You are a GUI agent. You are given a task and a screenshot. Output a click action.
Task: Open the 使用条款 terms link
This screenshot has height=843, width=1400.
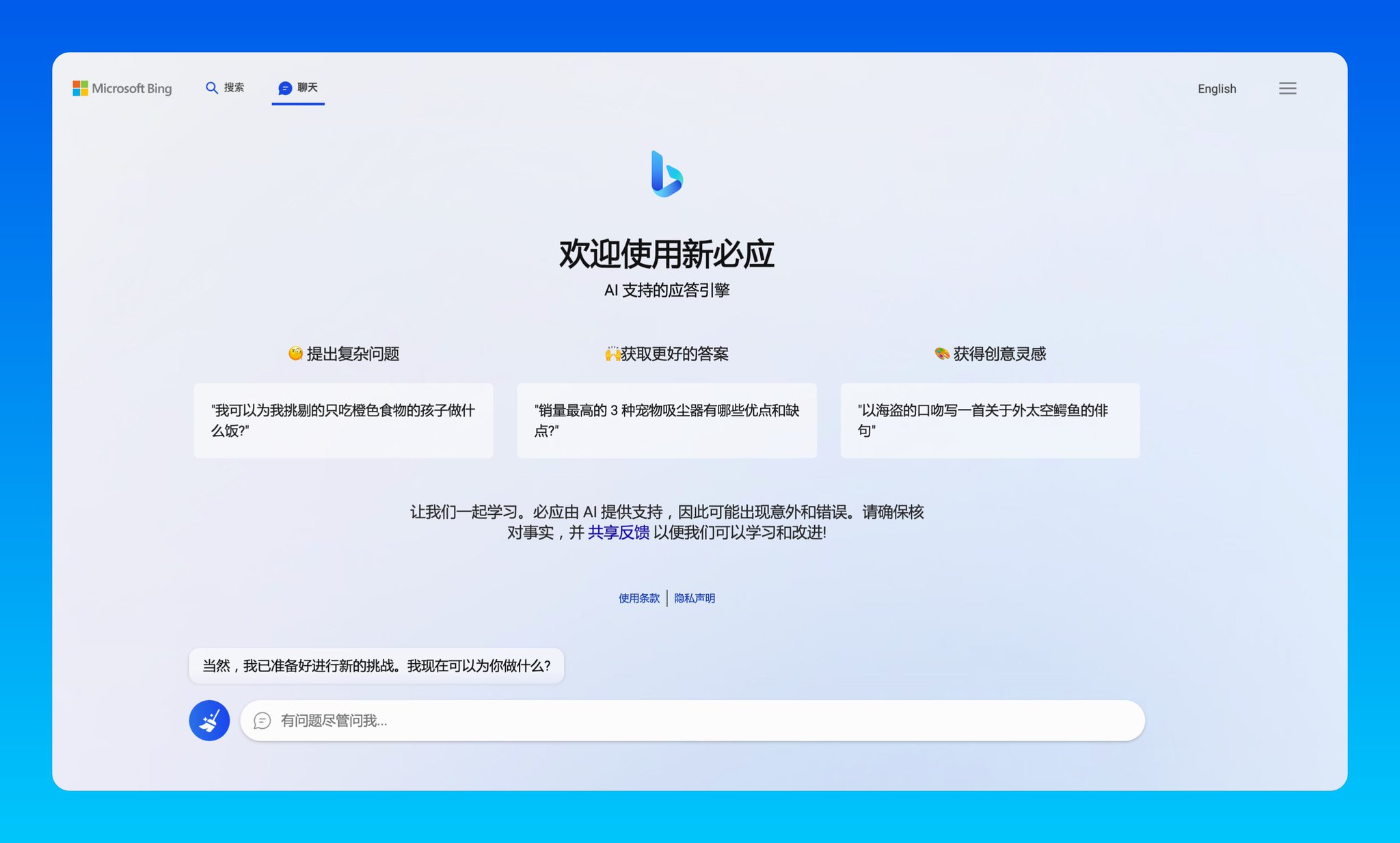coord(637,598)
